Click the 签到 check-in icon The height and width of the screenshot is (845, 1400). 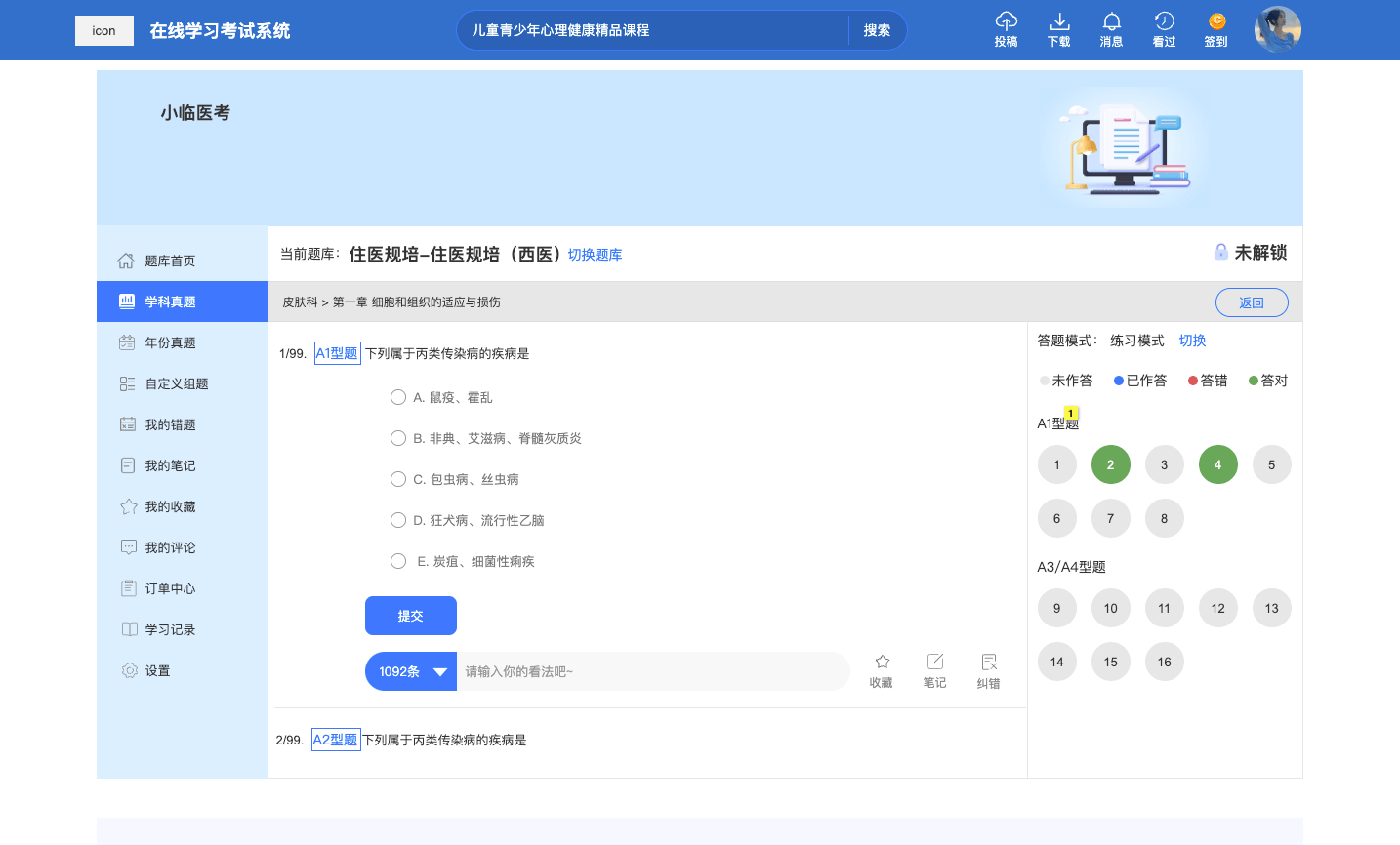1216,22
